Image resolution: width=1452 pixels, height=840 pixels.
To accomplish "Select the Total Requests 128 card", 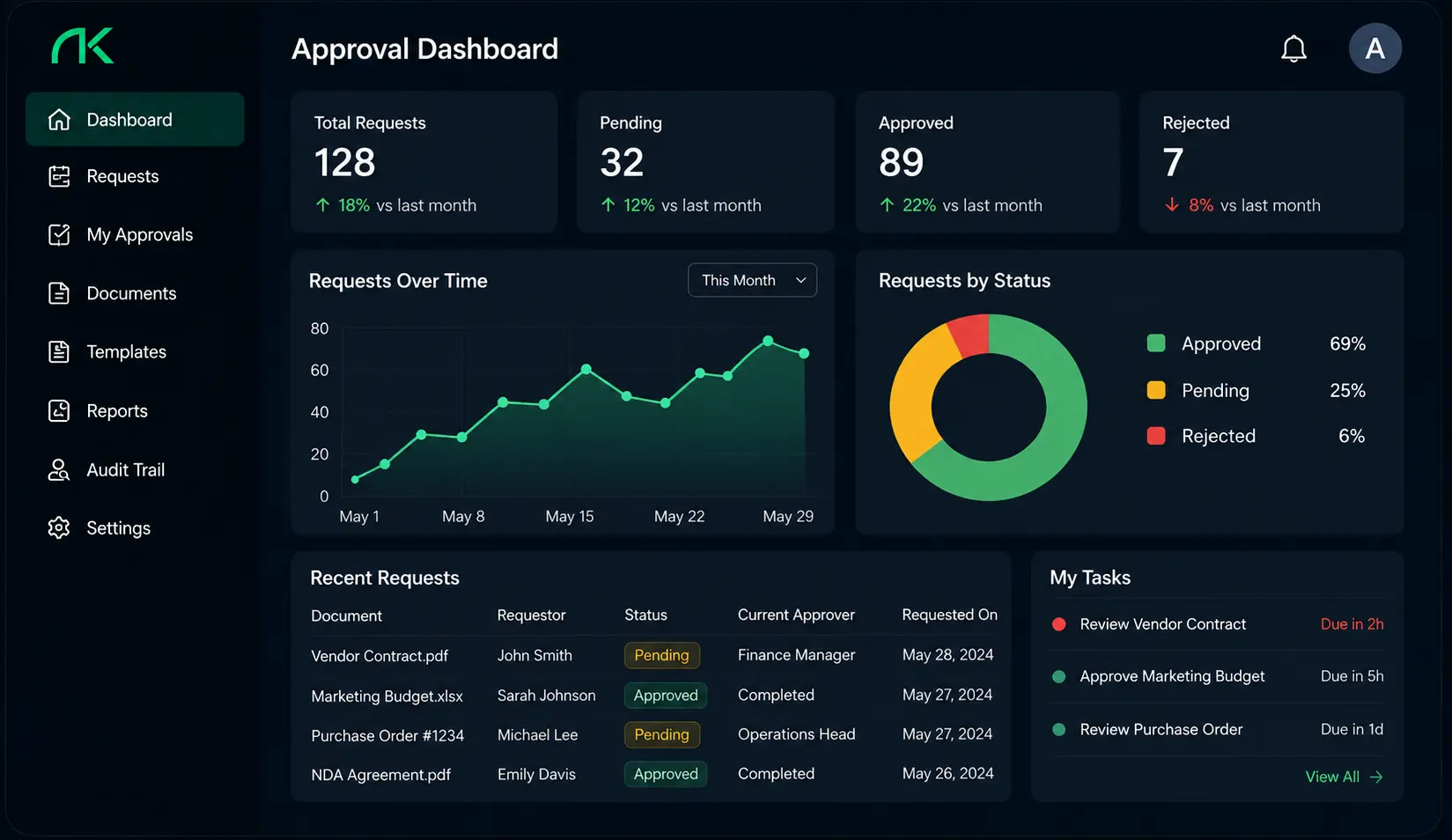I will click(x=424, y=162).
